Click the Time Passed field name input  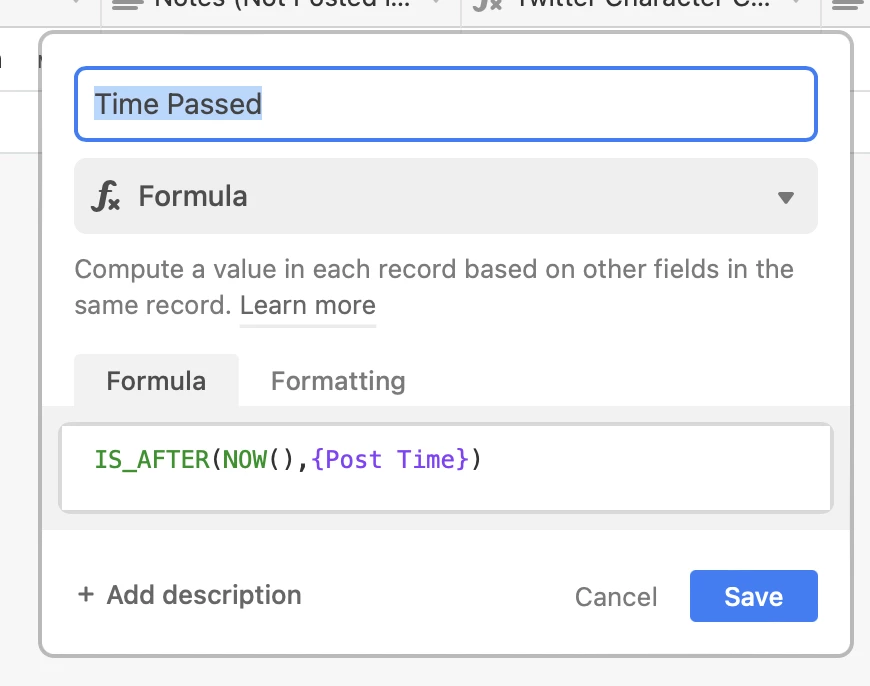pos(446,104)
